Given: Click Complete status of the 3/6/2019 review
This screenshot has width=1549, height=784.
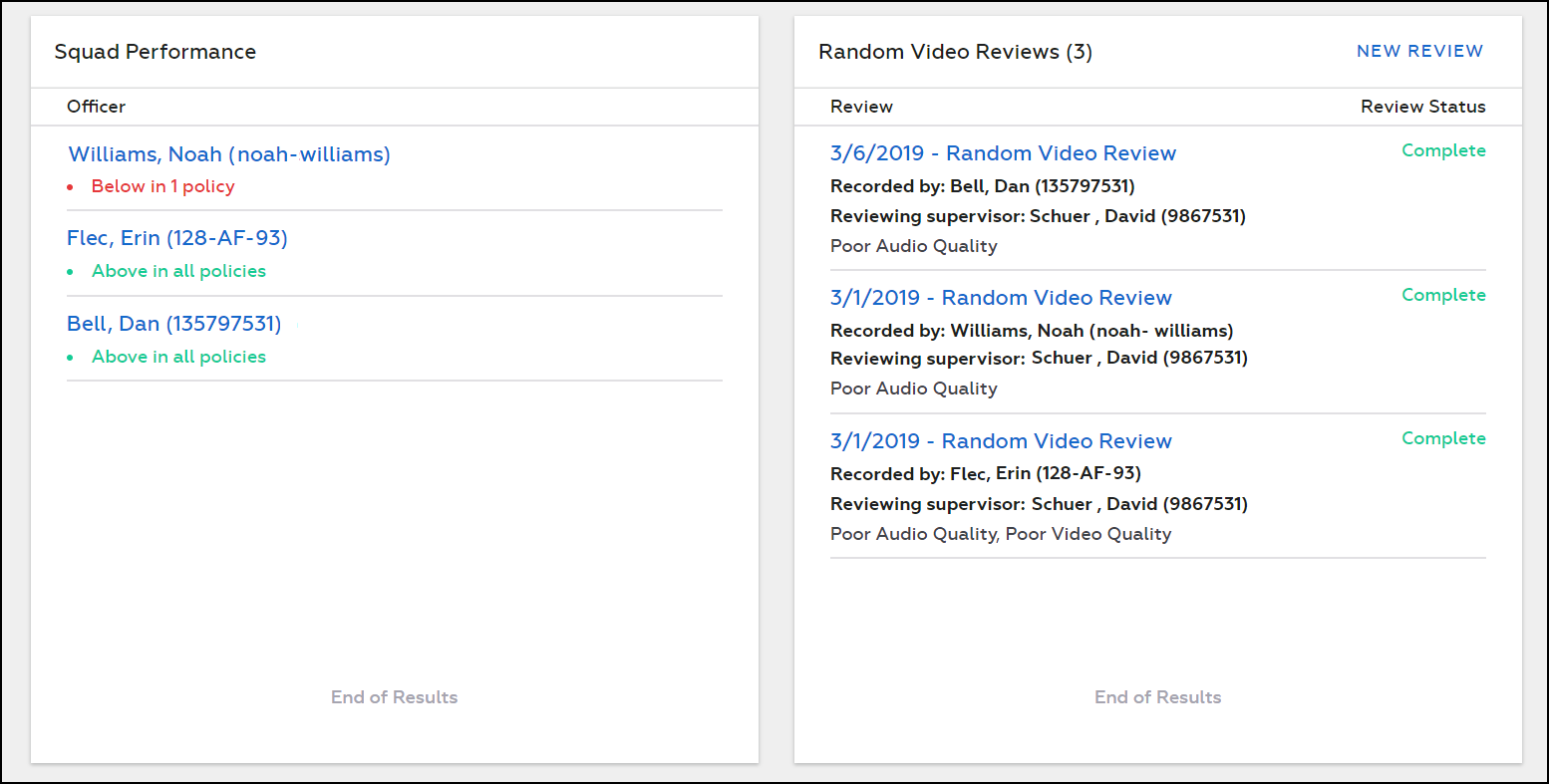Looking at the screenshot, I should (1443, 150).
